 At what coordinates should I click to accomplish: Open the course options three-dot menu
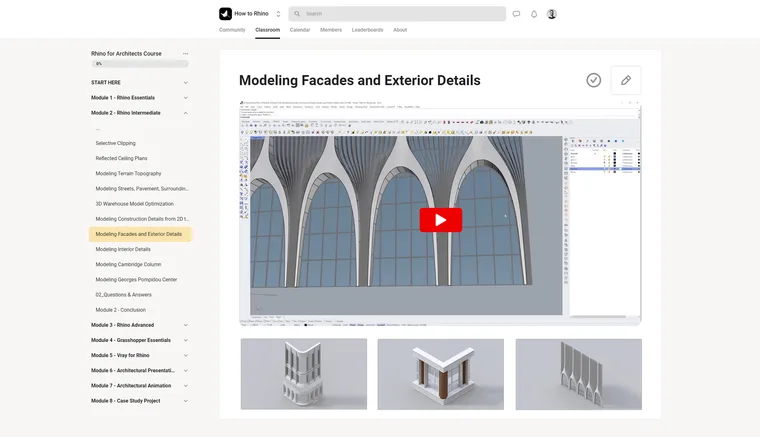click(185, 54)
